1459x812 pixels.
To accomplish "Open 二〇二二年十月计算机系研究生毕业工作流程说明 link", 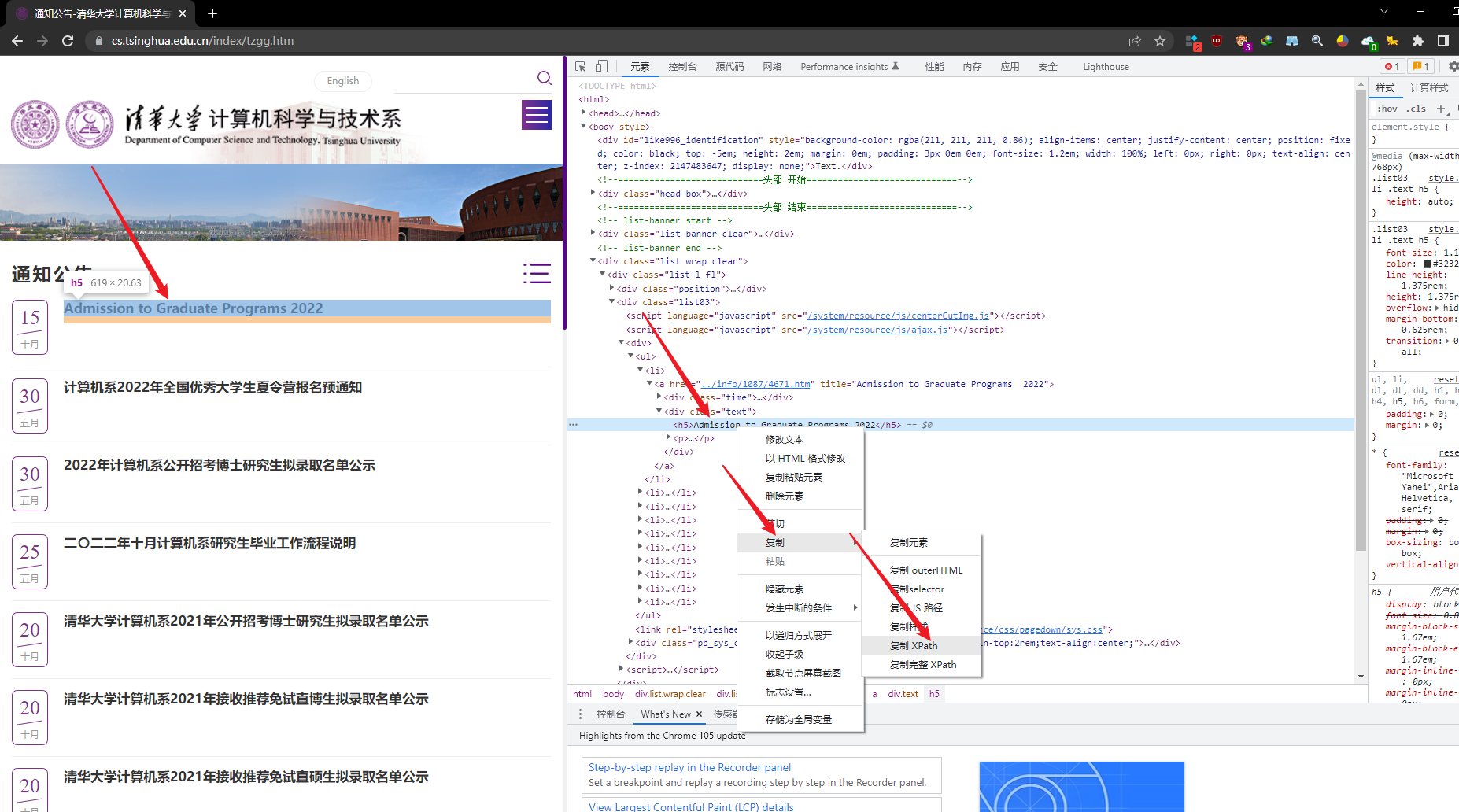I will tap(210, 543).
